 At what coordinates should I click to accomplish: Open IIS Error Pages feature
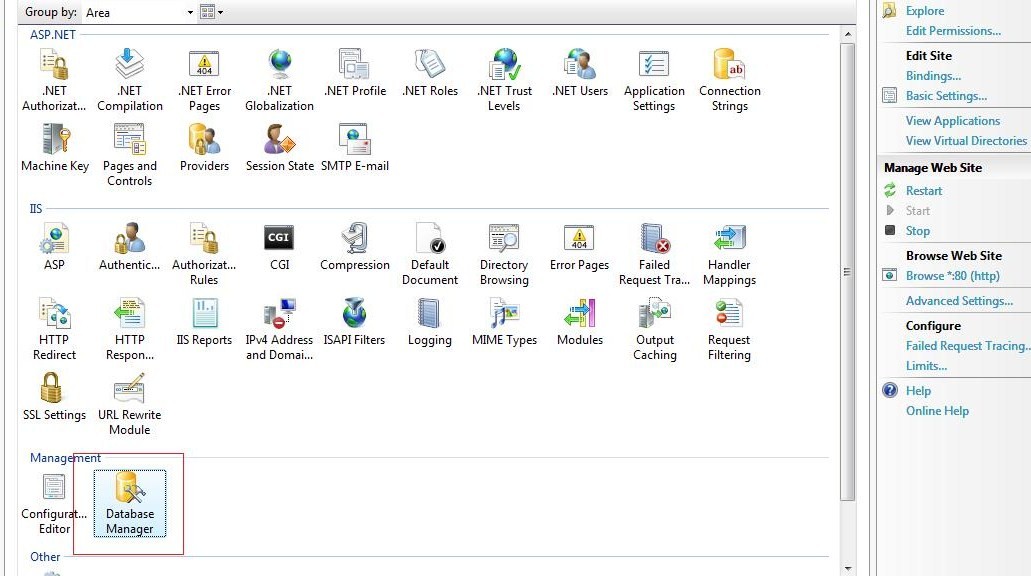tap(579, 247)
